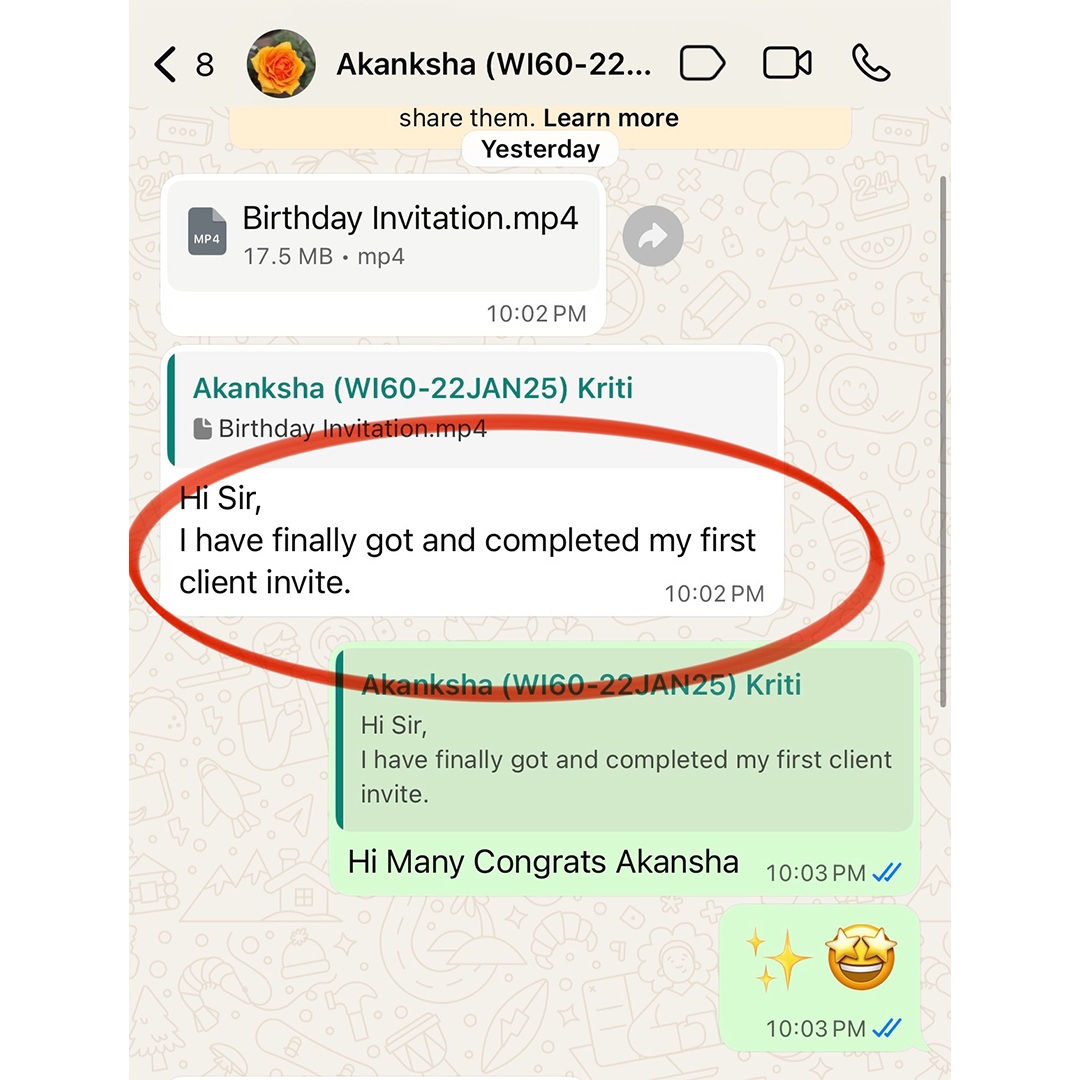Jump to quoted message in green reply
1080x1080 pixels.
click(x=624, y=738)
